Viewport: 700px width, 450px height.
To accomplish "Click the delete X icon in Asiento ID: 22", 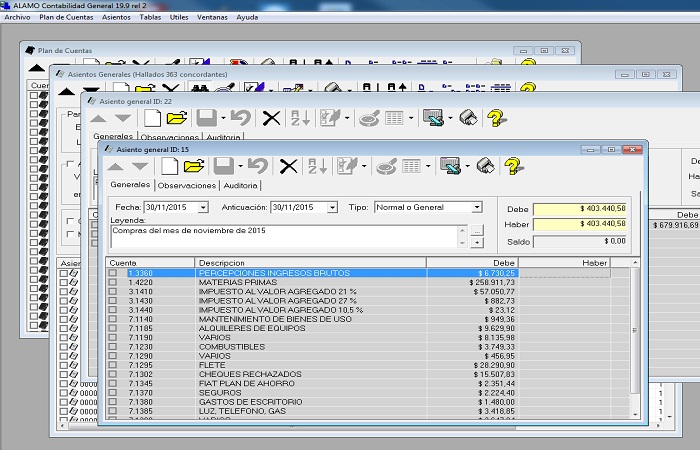I will click(x=271, y=118).
